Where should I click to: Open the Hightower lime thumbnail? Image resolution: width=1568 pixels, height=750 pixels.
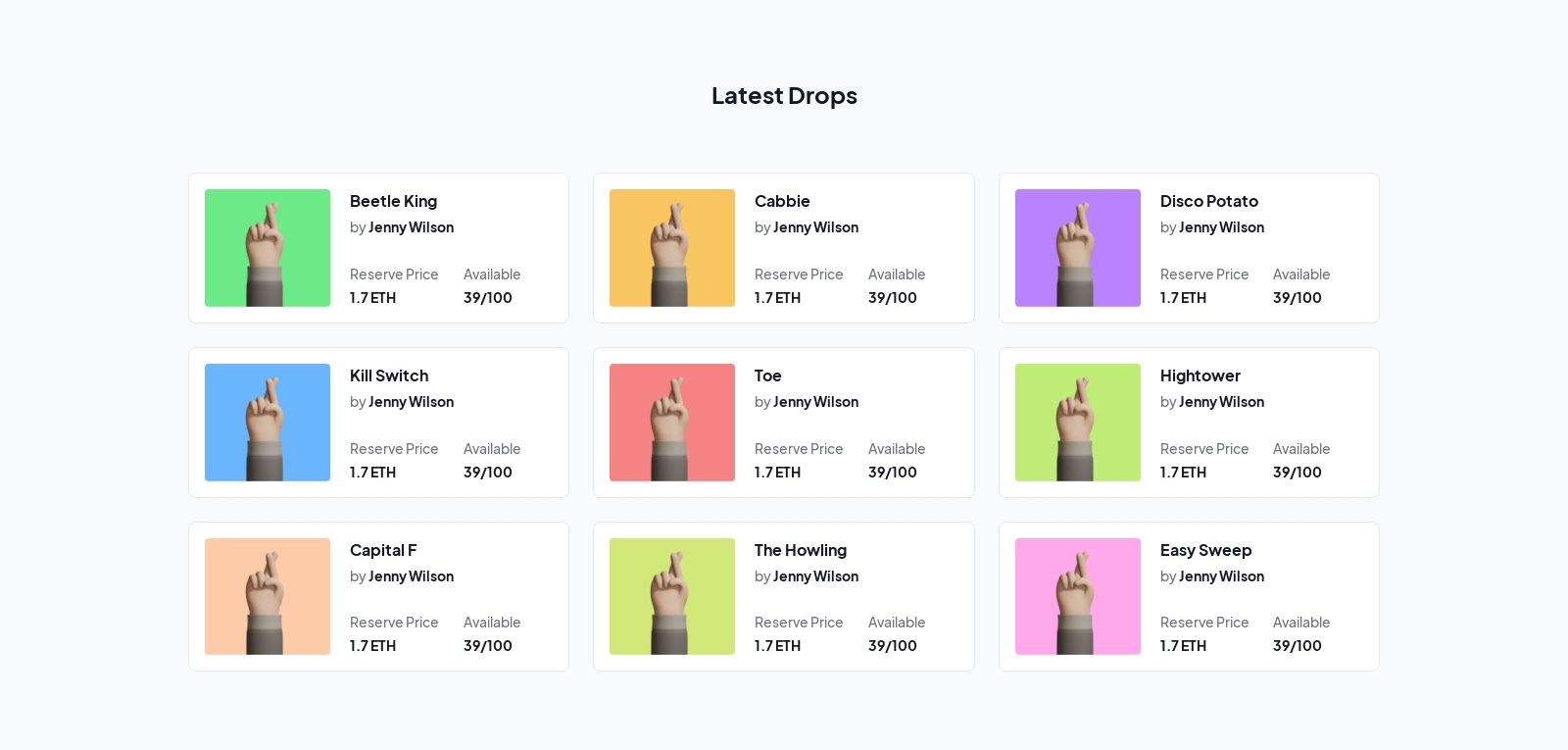(1078, 423)
